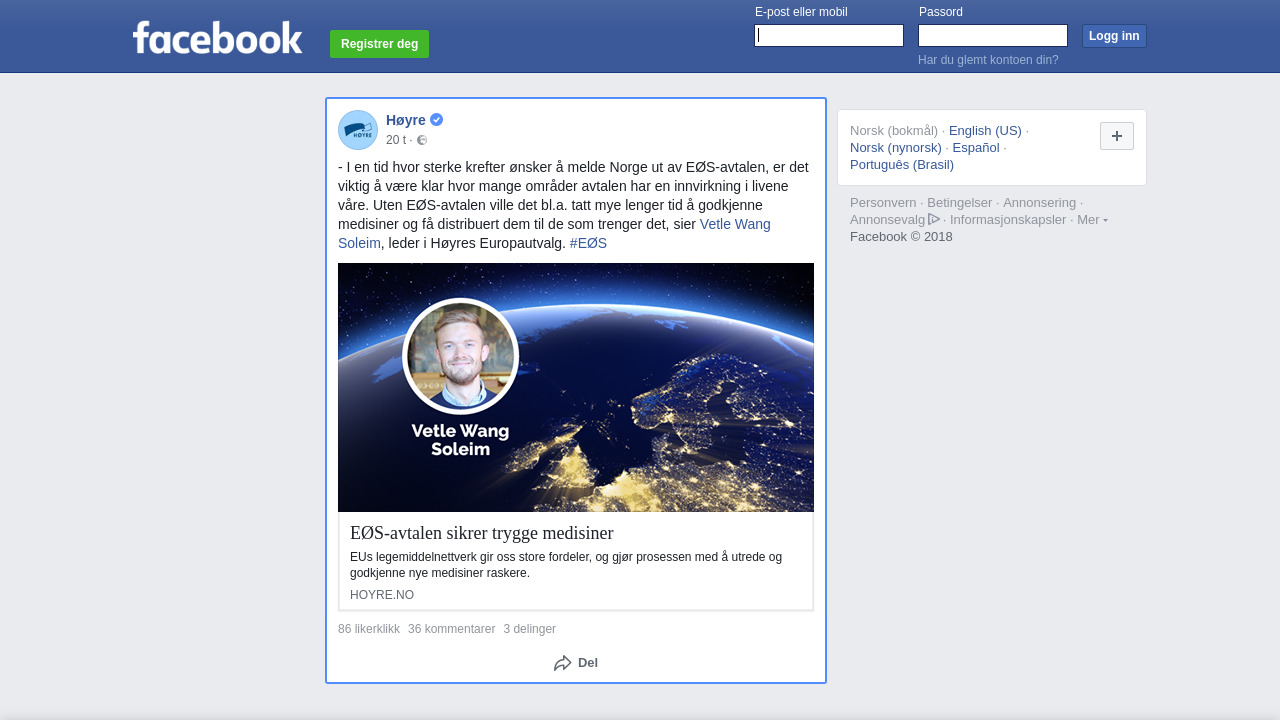
Task: Focus the E-post eller mobil field
Action: pyautogui.click(x=829, y=36)
